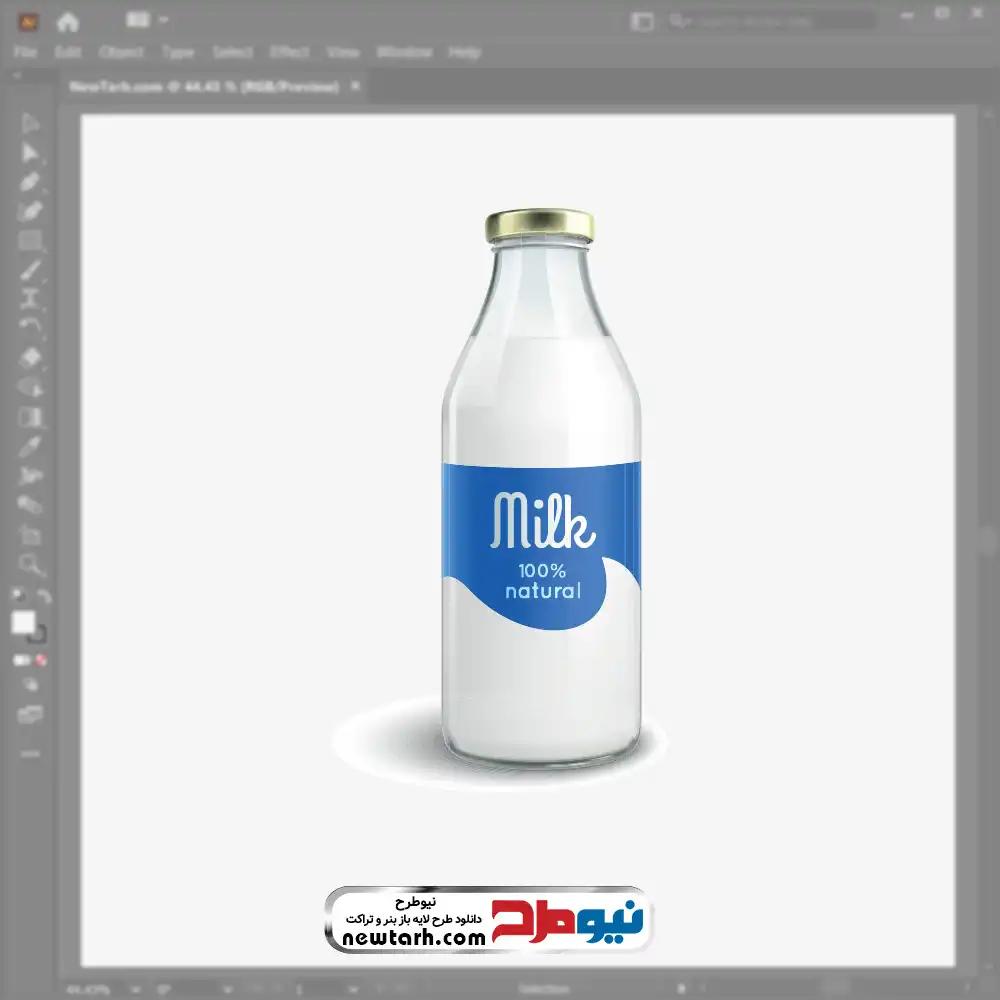This screenshot has height=1000, width=1000.
Task: Select the Selection tool arrow
Action: 30,124
